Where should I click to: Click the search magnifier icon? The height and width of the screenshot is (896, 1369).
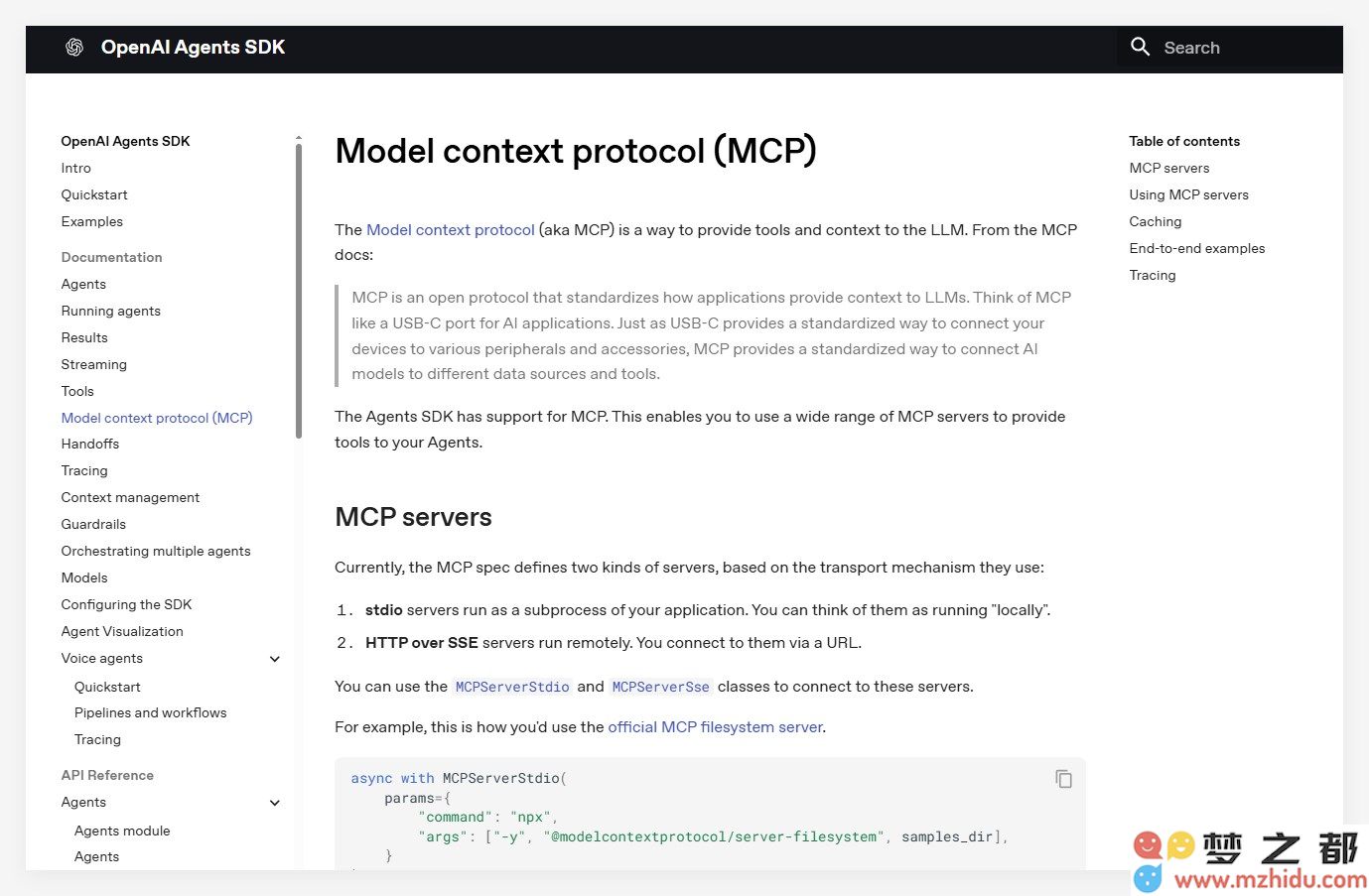point(1140,47)
